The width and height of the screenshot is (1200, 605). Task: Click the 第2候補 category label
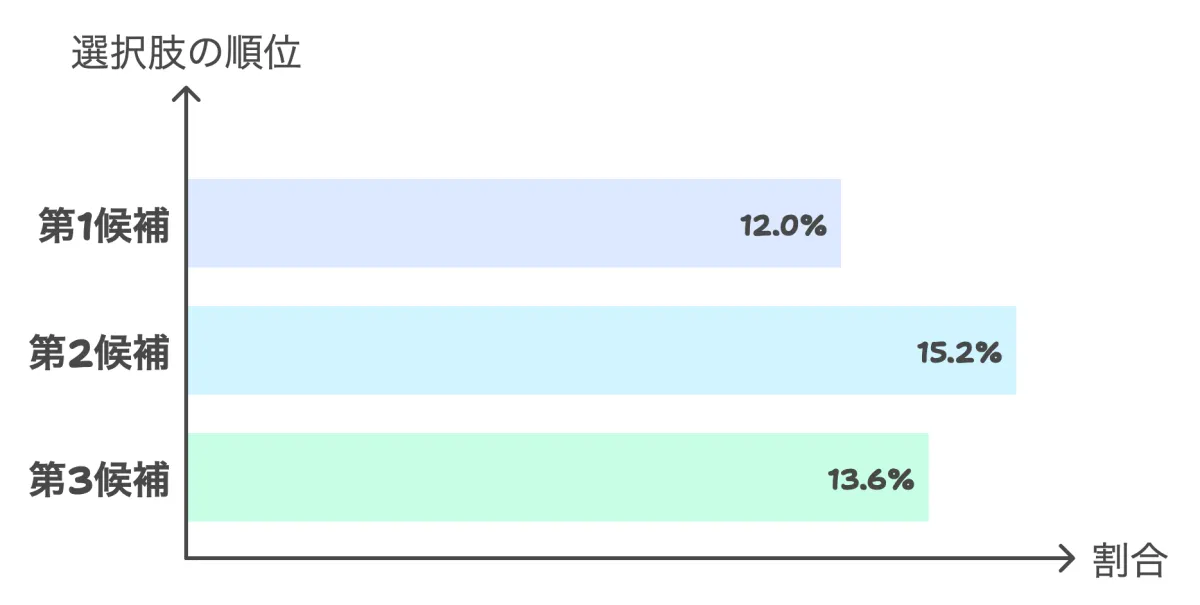(100, 353)
